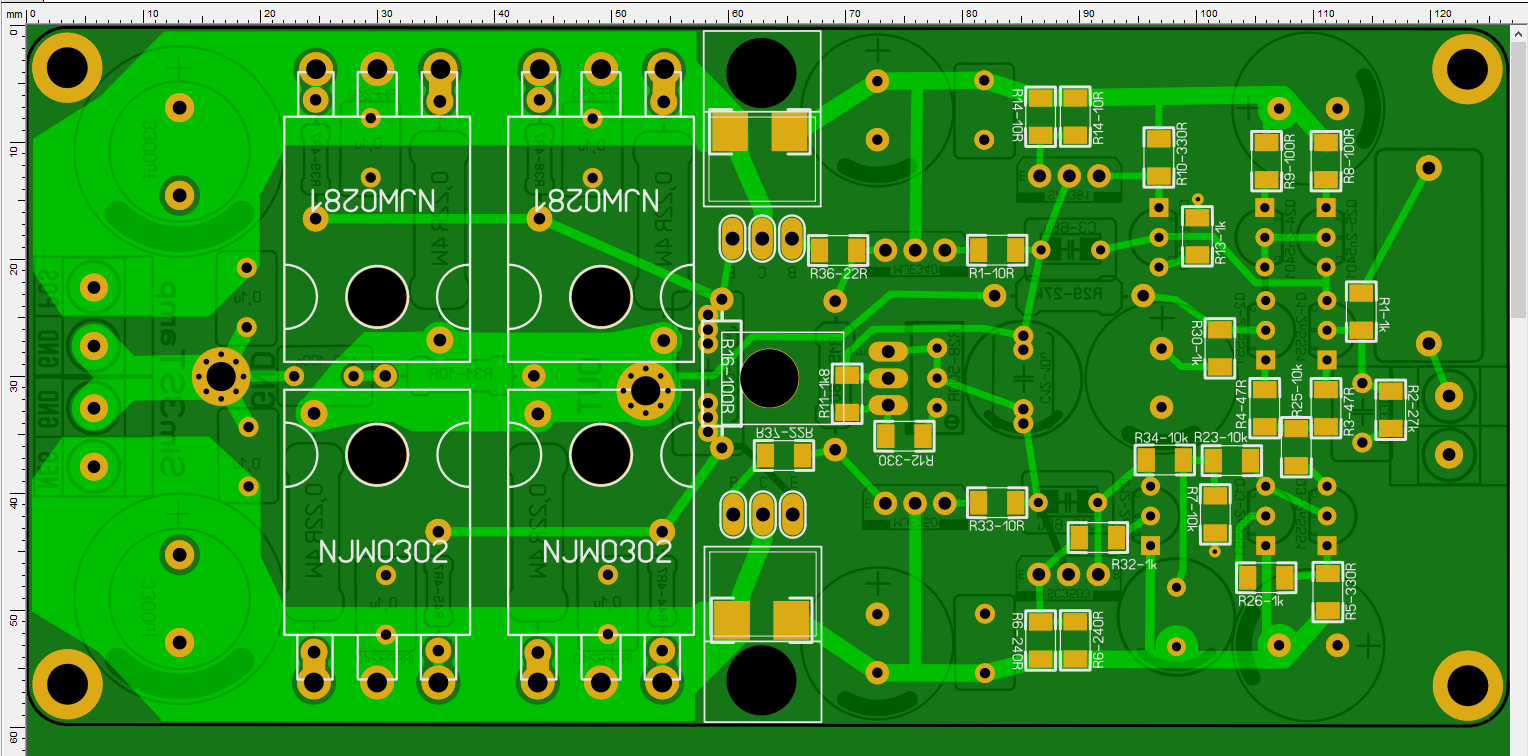Viewport: 1528px width, 756px height.
Task: Click the 60 mark on the horizontal ruler
Action: click(x=736, y=14)
